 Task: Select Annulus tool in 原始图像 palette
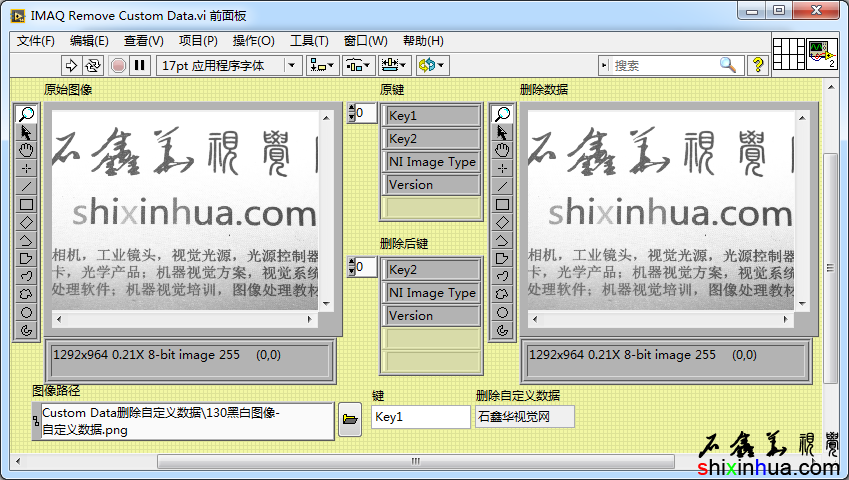[26, 330]
